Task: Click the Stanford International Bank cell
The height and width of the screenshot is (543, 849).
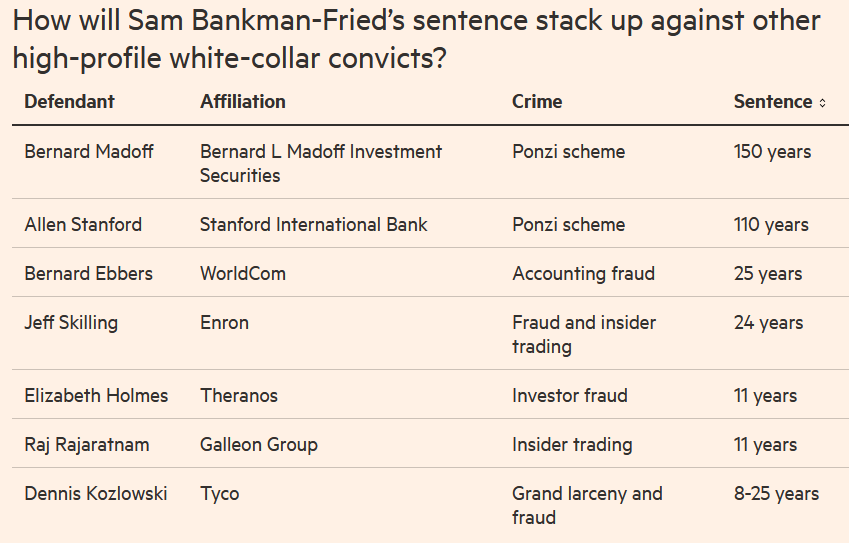Action: click(x=314, y=225)
